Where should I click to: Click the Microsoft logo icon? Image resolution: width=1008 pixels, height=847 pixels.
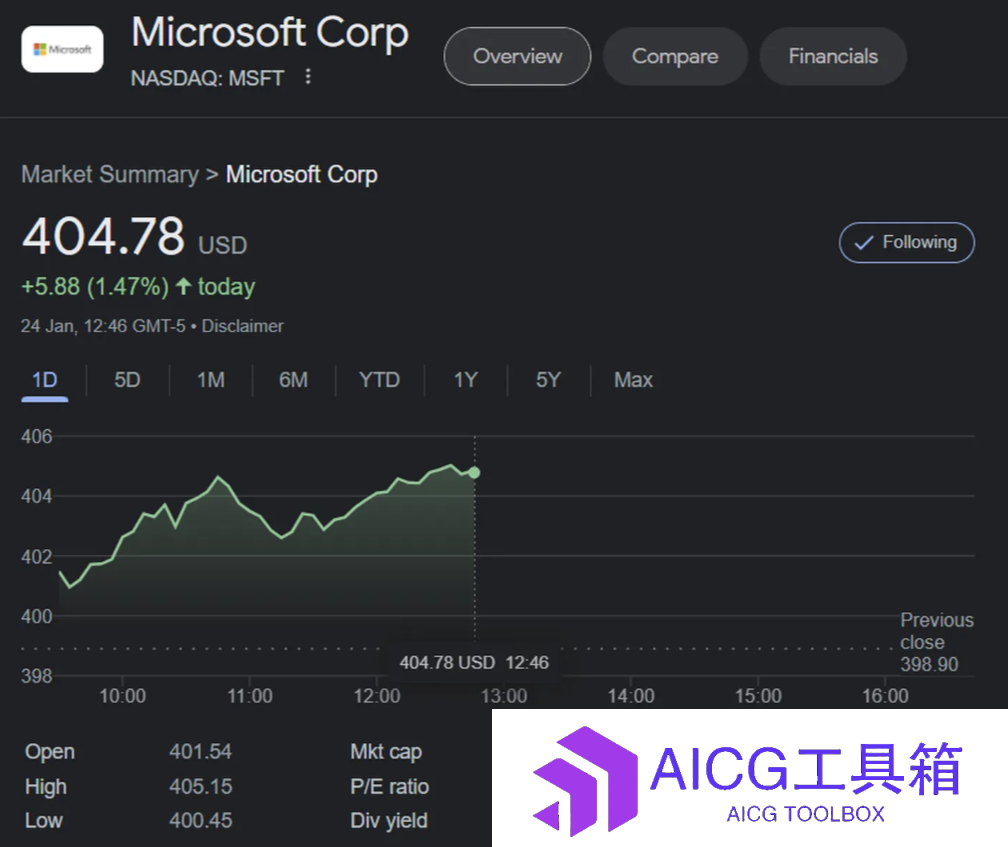62,49
